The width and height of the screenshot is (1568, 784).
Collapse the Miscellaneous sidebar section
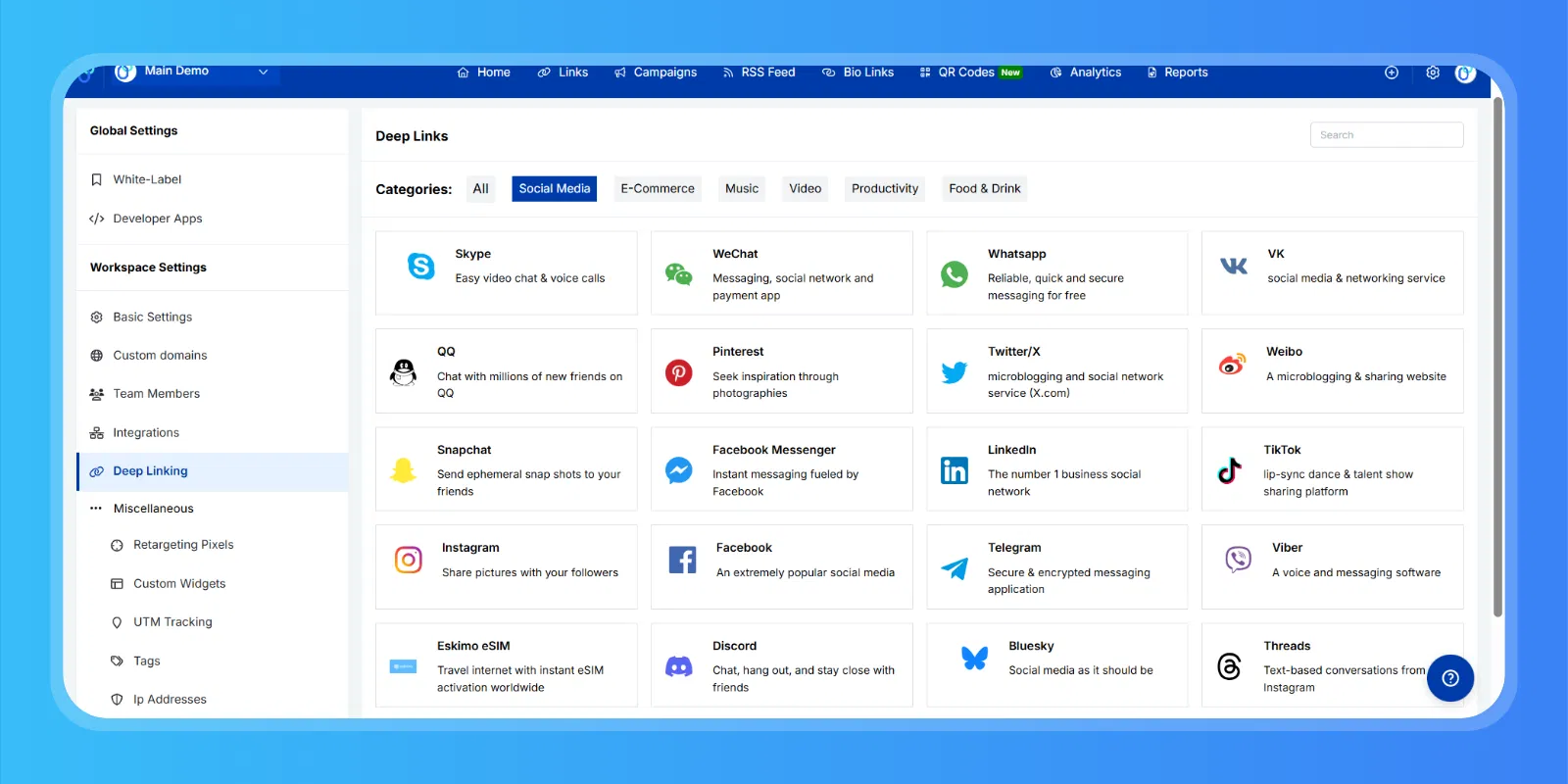pyautogui.click(x=153, y=509)
